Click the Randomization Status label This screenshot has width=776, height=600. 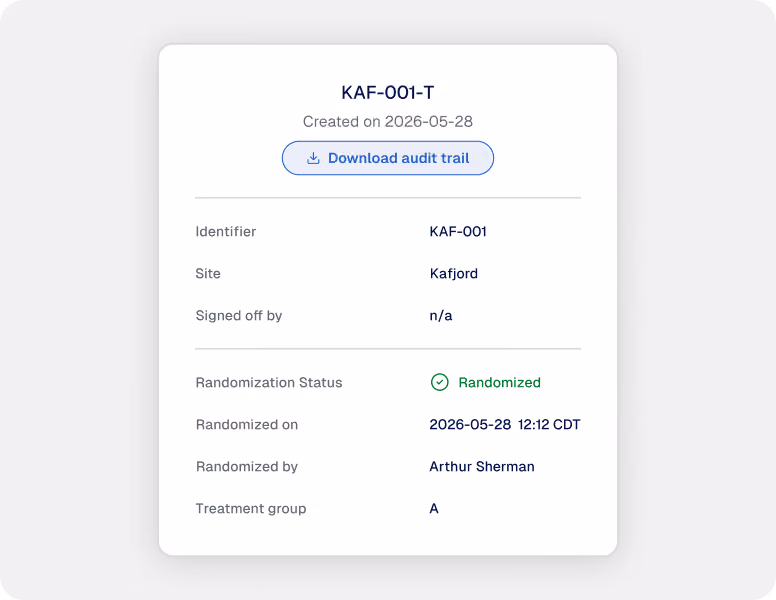269,382
